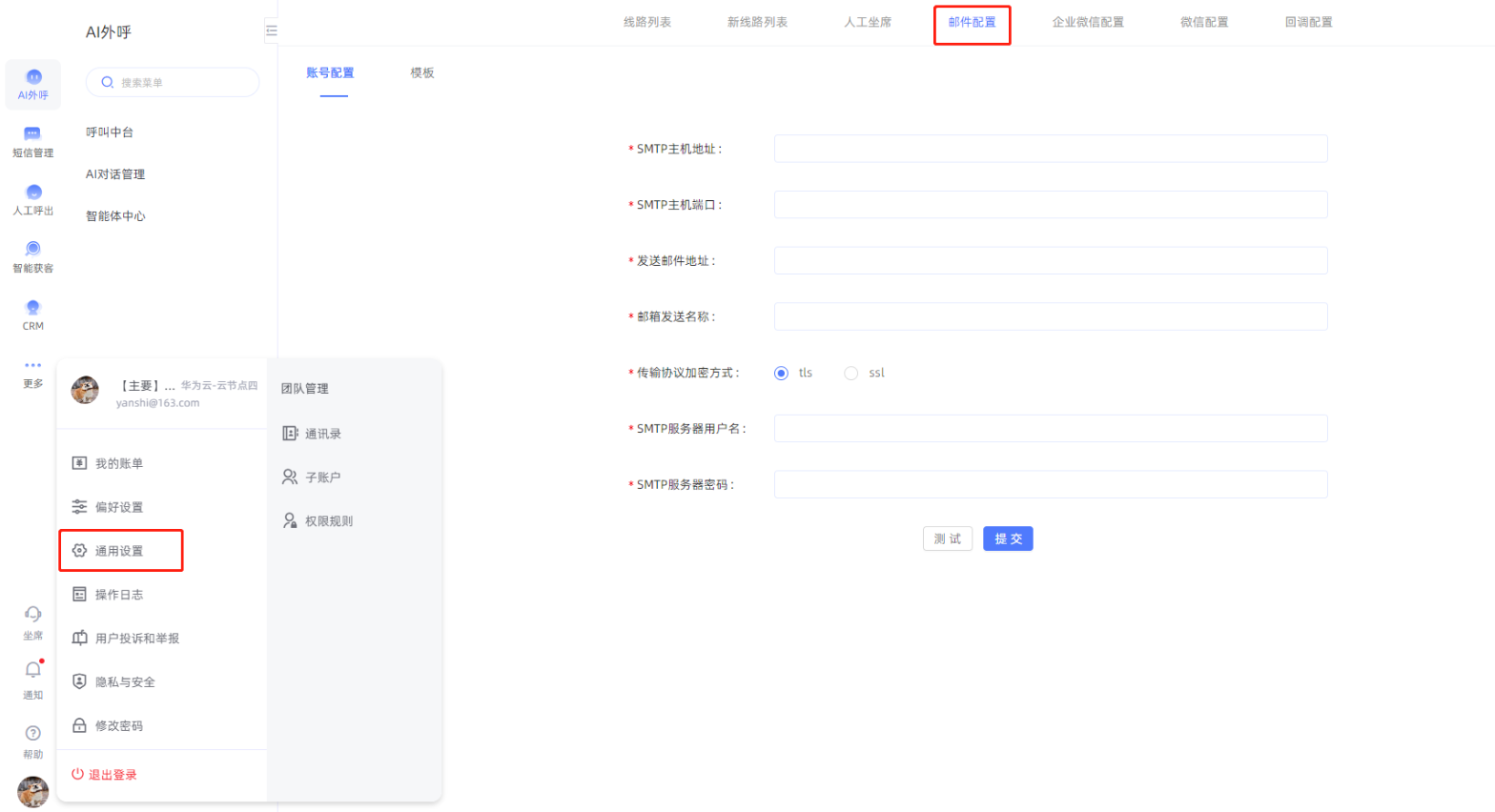Screen dimensions: 1495x812
Task: Open the AI外呼 sidebar icon
Action: [x=33, y=84]
